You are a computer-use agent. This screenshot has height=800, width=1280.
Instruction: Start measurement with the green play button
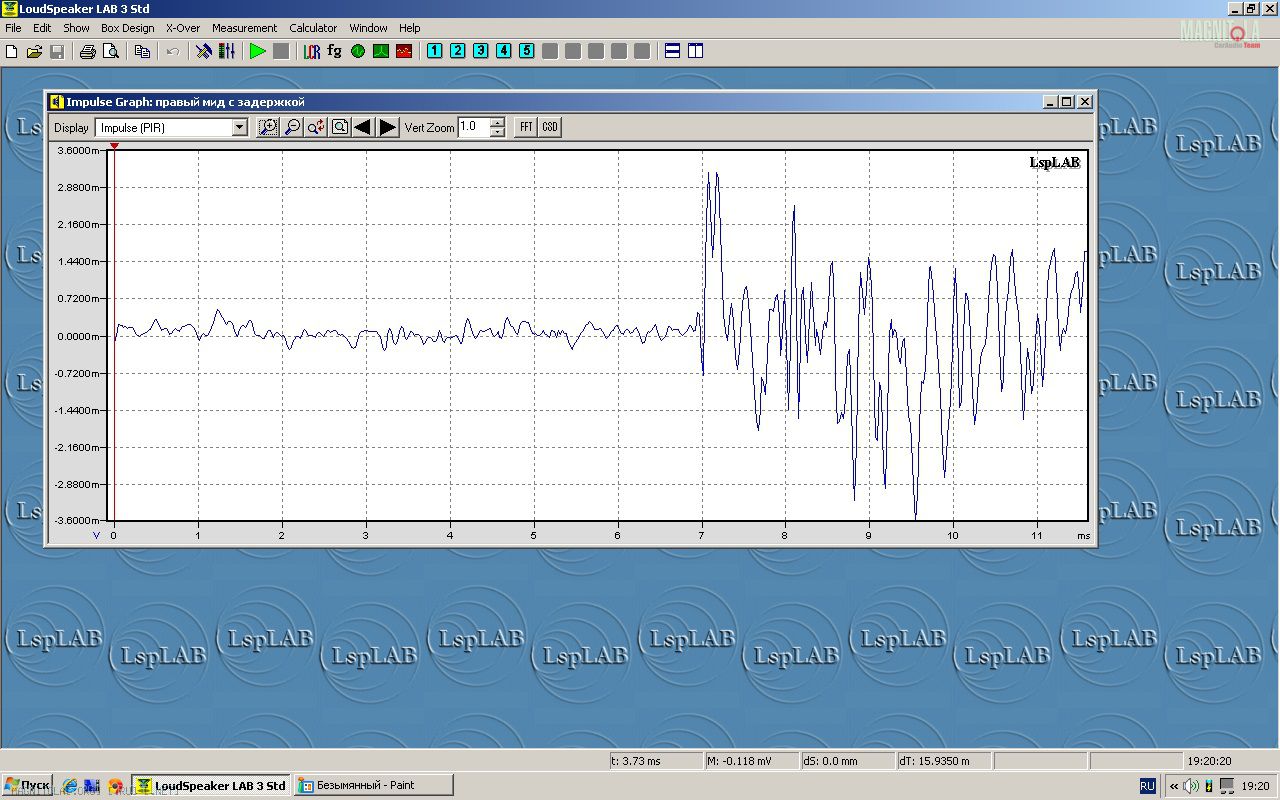click(258, 51)
